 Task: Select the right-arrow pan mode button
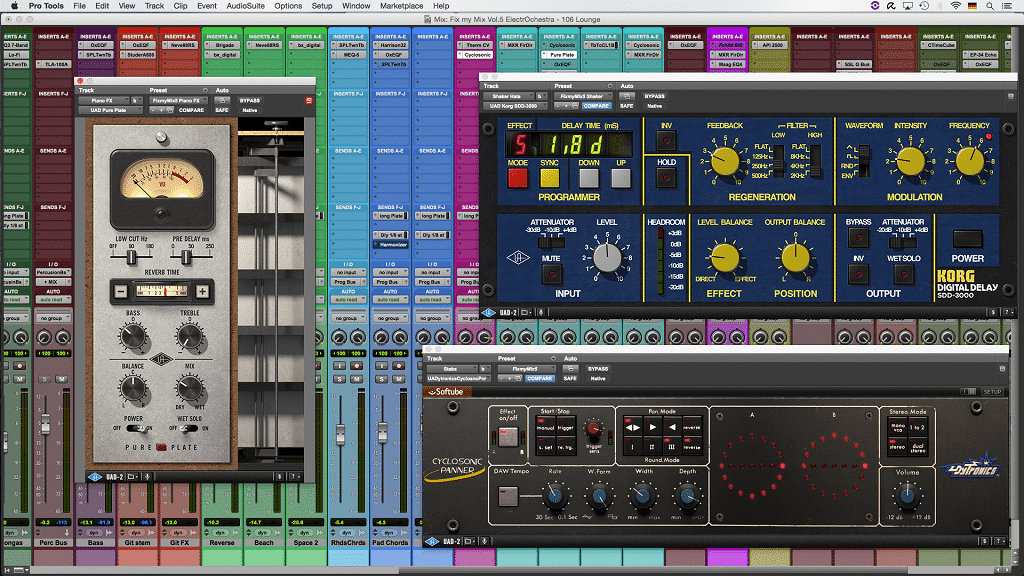tap(652, 427)
